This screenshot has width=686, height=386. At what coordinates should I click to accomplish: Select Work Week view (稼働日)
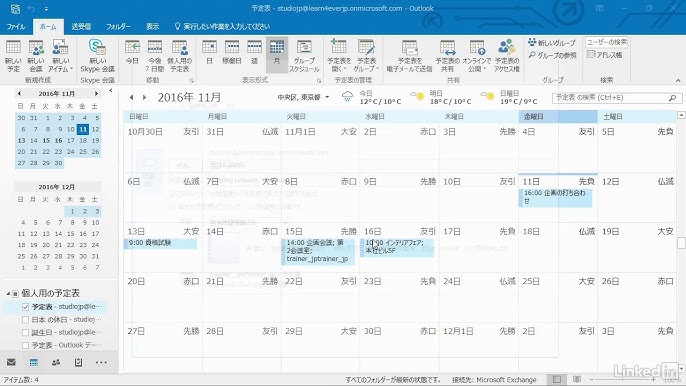tap(232, 53)
